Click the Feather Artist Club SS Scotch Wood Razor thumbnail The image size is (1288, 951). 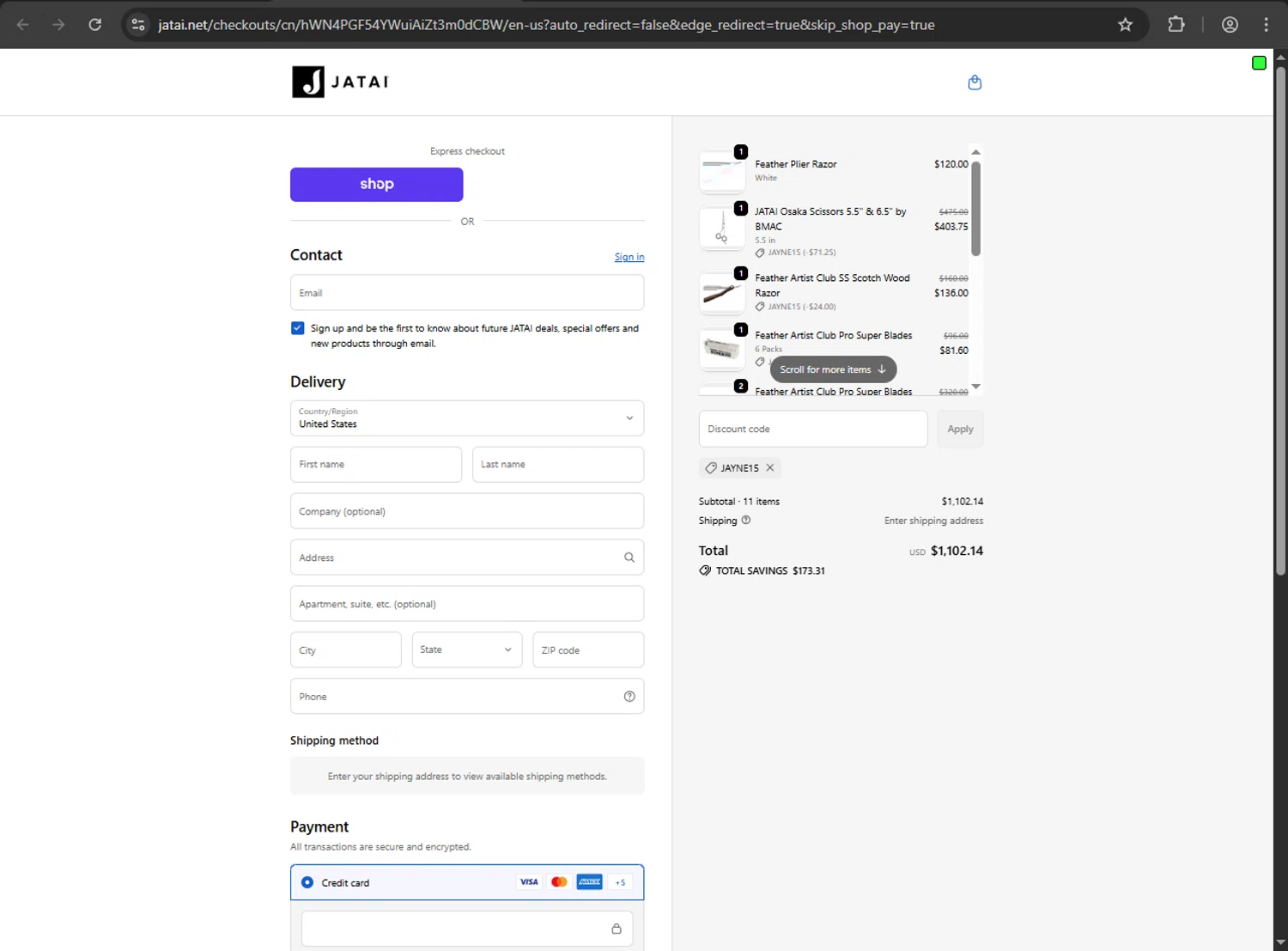722,293
